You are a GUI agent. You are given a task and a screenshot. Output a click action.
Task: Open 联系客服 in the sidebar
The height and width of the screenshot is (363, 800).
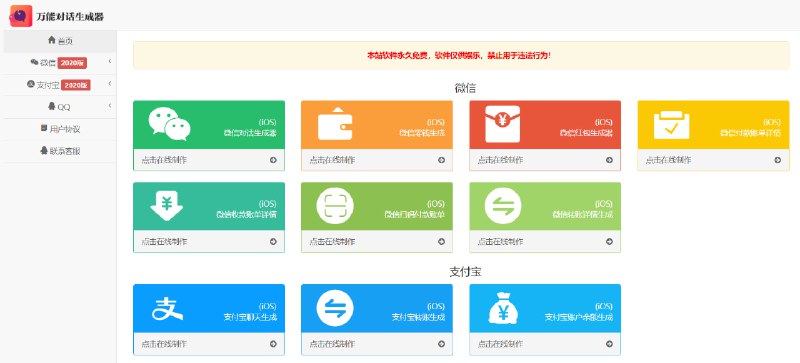(x=60, y=151)
